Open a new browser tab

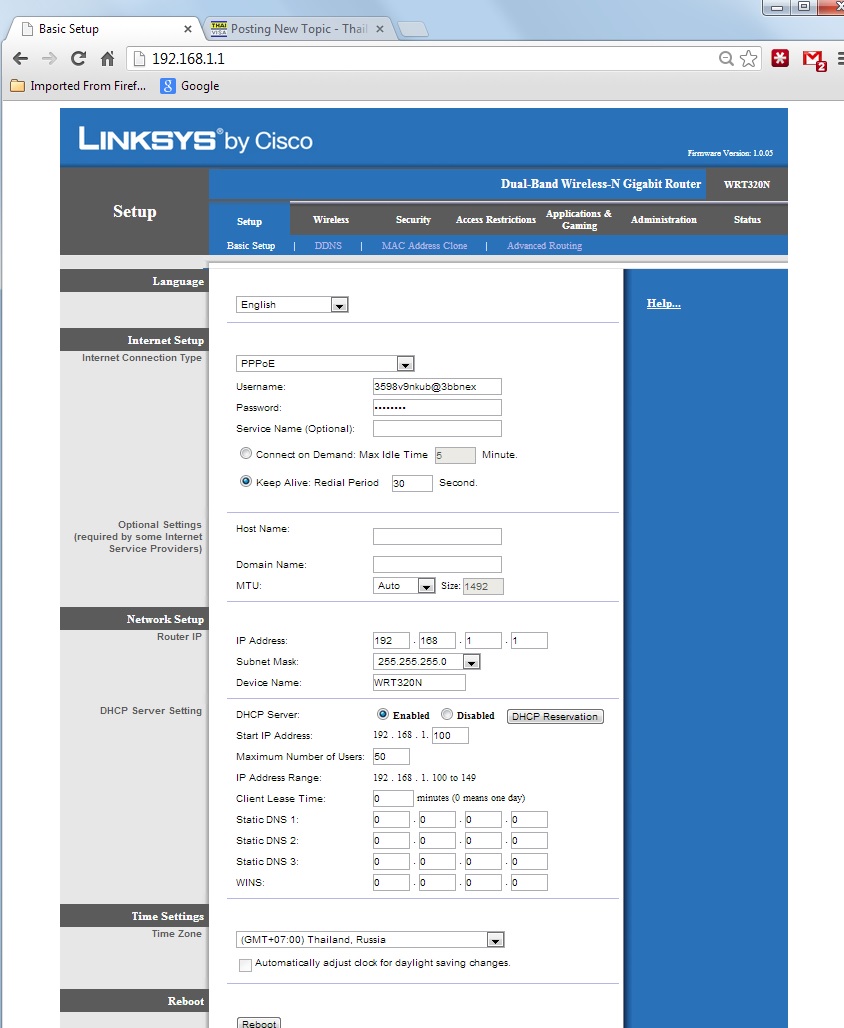[413, 29]
